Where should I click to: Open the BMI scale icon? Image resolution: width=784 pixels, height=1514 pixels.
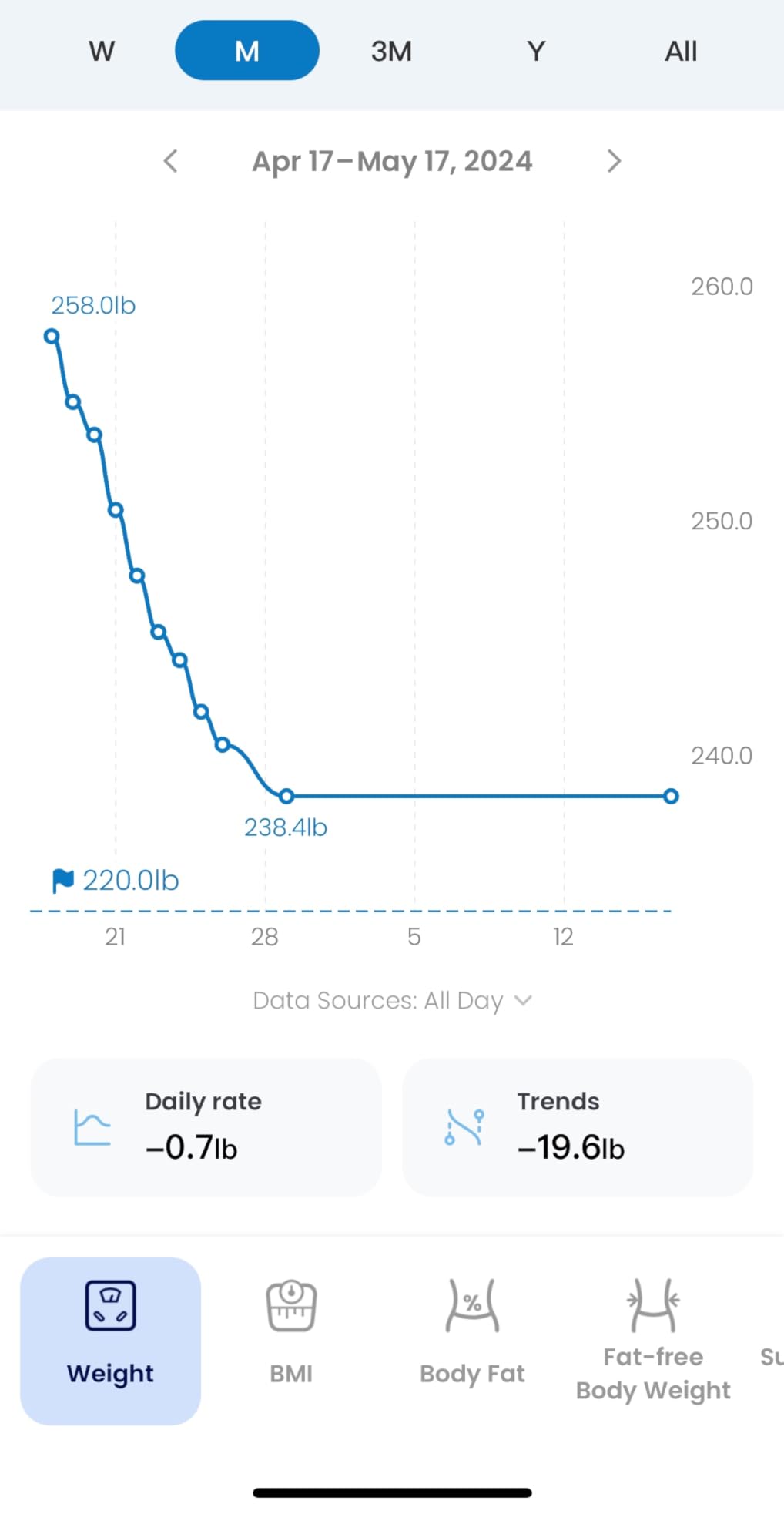click(291, 1305)
